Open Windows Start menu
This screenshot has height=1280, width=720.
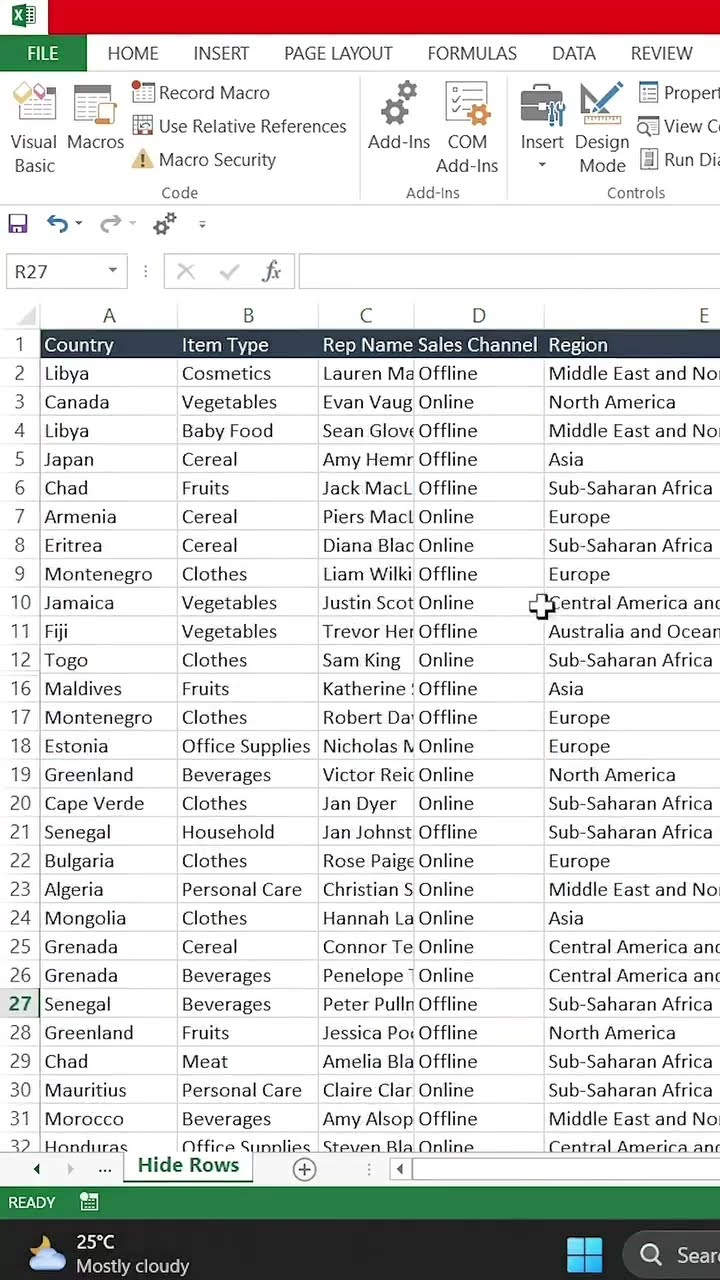[x=584, y=1254]
